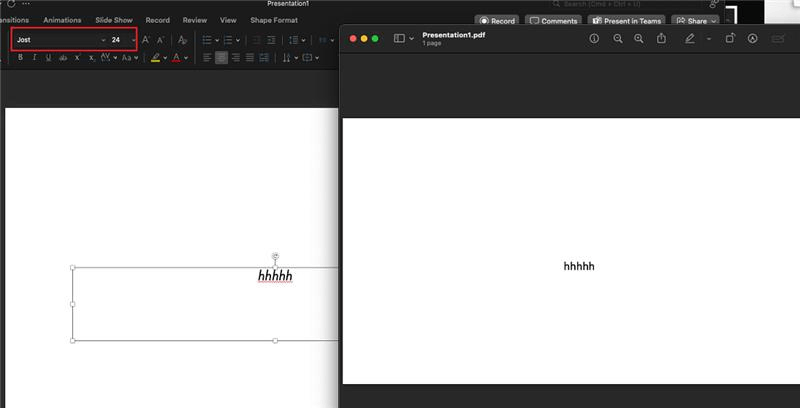Screen dimensions: 800x408
Task: Open the Shape Format ribbon tab
Action: pyautogui.click(x=274, y=20)
